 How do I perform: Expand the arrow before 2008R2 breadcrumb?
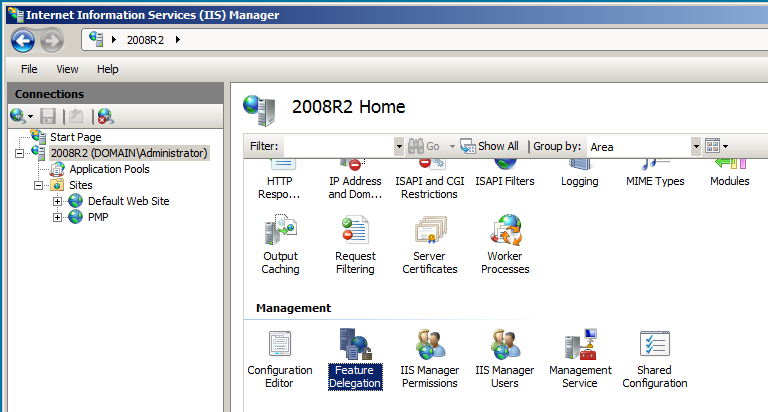(114, 40)
